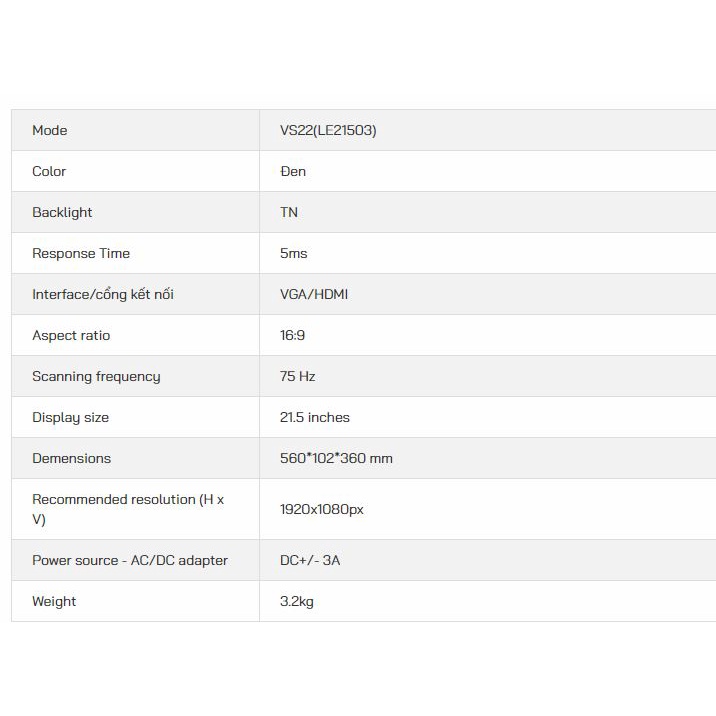Select the '3.2kg' weight value

(297, 601)
